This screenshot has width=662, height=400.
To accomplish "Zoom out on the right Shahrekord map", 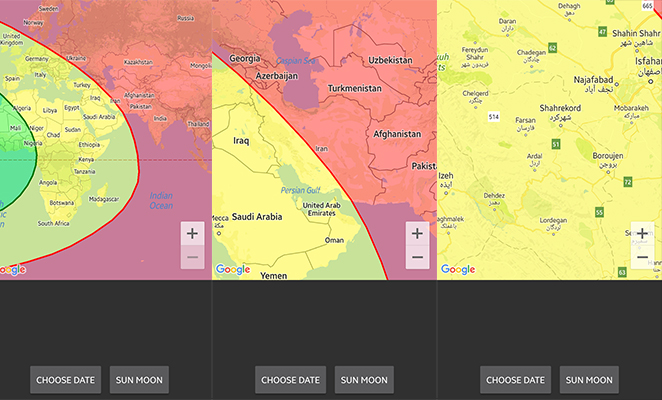I will pyautogui.click(x=642, y=257).
